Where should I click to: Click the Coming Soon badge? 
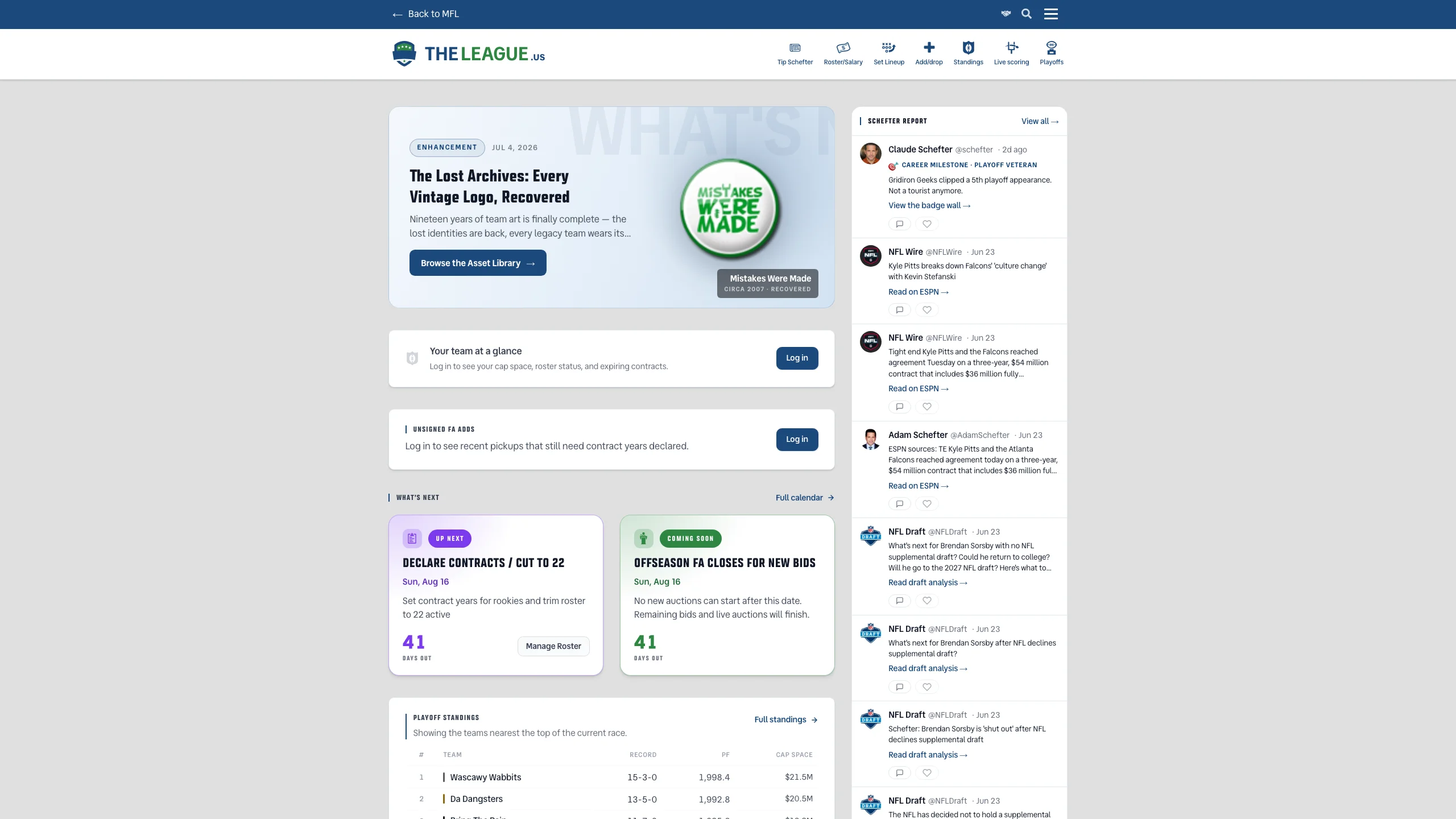pyautogui.click(x=690, y=539)
